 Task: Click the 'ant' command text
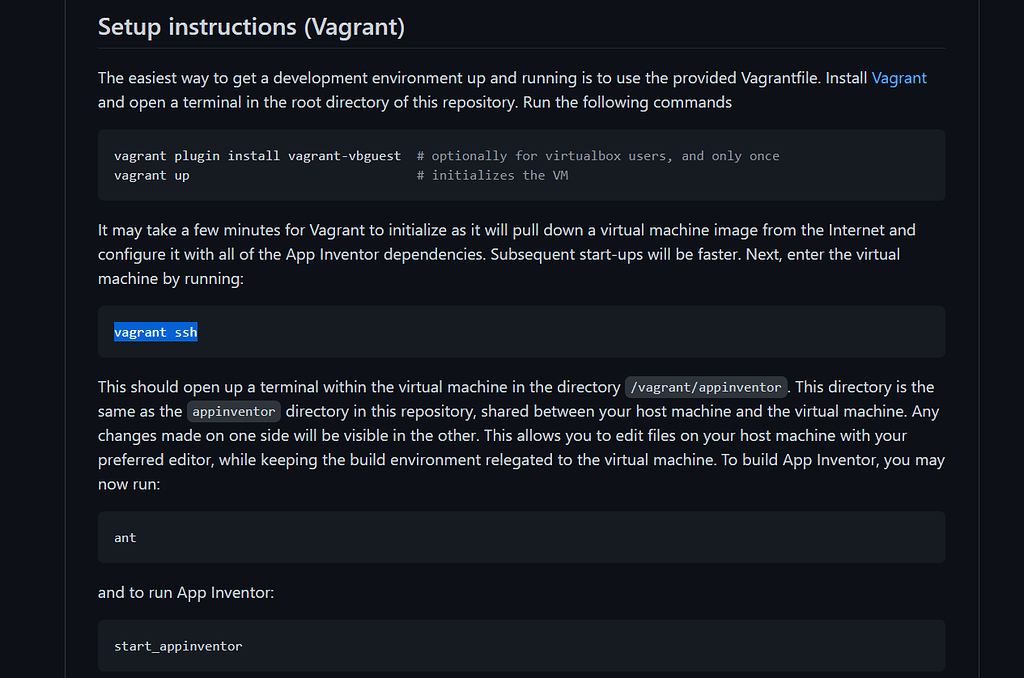(x=125, y=538)
